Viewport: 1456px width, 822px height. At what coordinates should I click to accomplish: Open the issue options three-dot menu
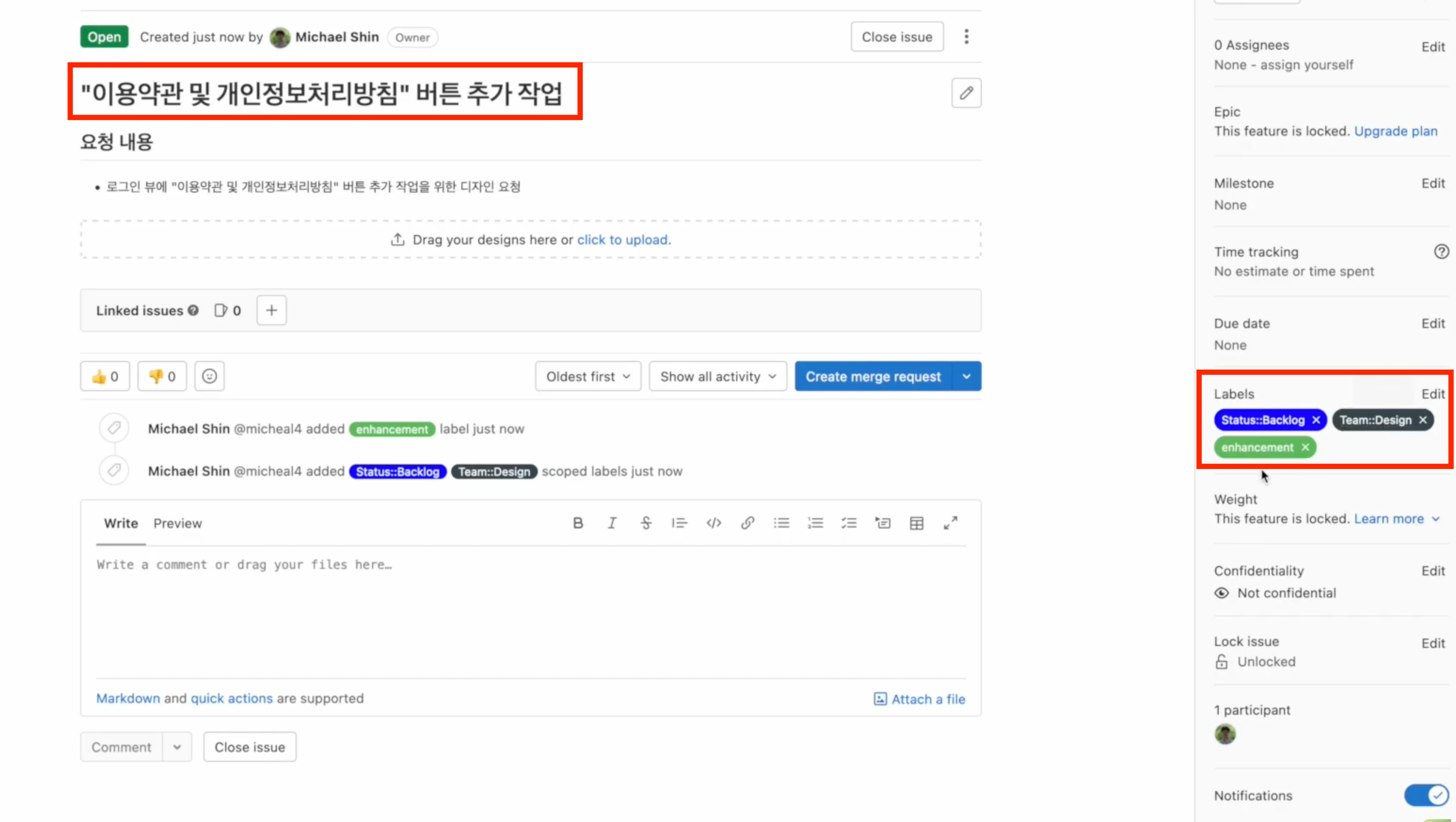(967, 36)
